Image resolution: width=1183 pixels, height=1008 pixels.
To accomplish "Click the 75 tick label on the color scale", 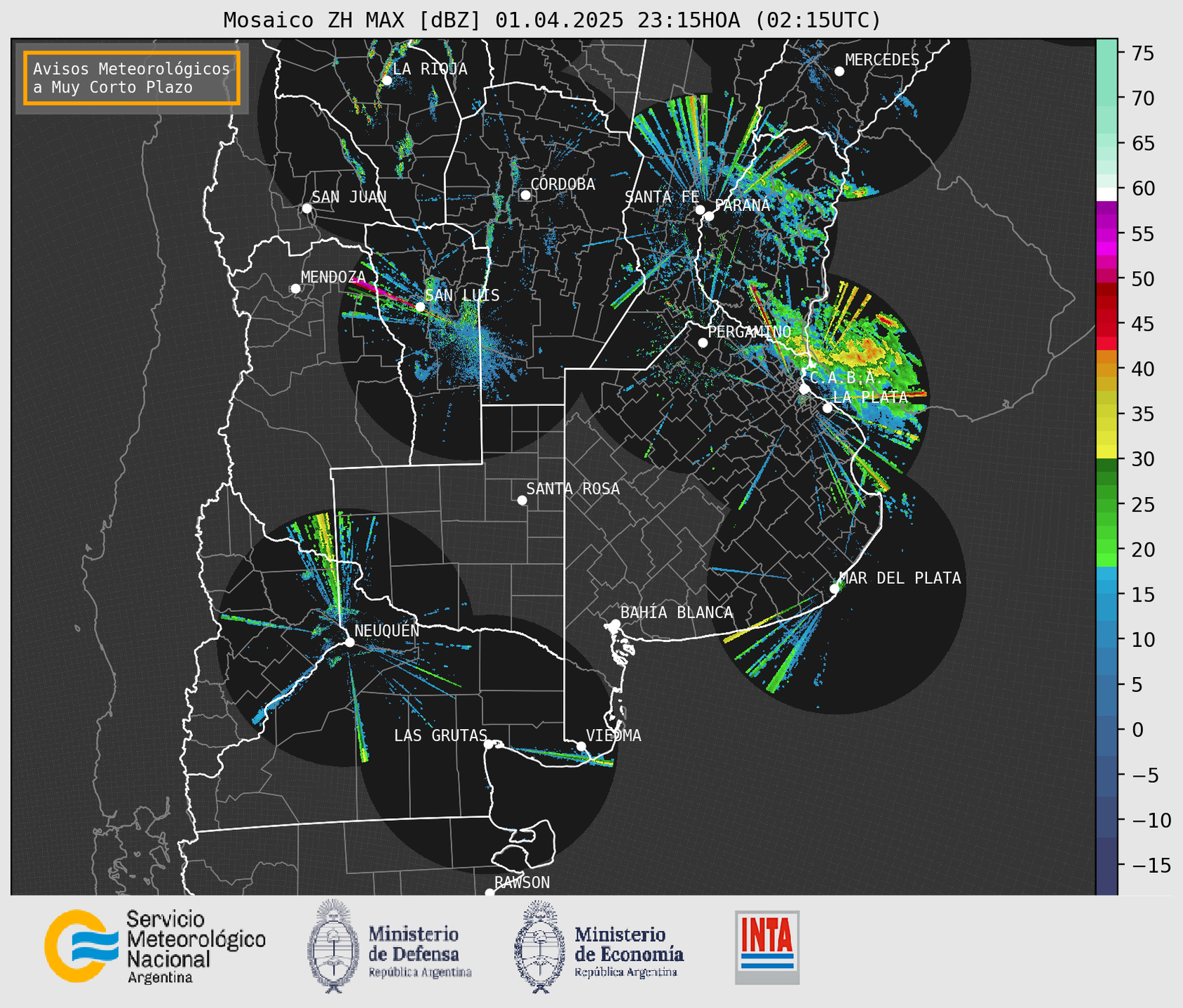I will (1142, 53).
